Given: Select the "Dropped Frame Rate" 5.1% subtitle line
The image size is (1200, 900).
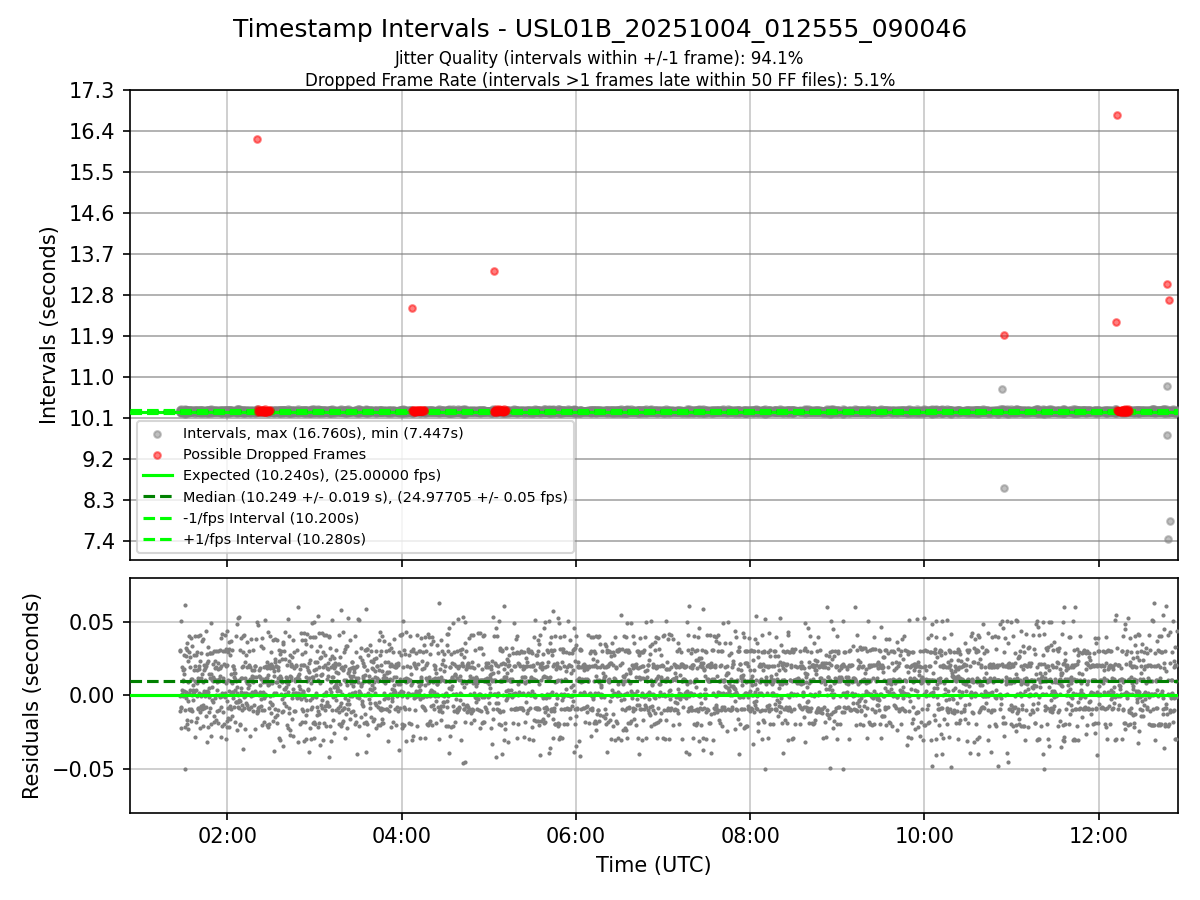Looking at the screenshot, I should [600, 80].
